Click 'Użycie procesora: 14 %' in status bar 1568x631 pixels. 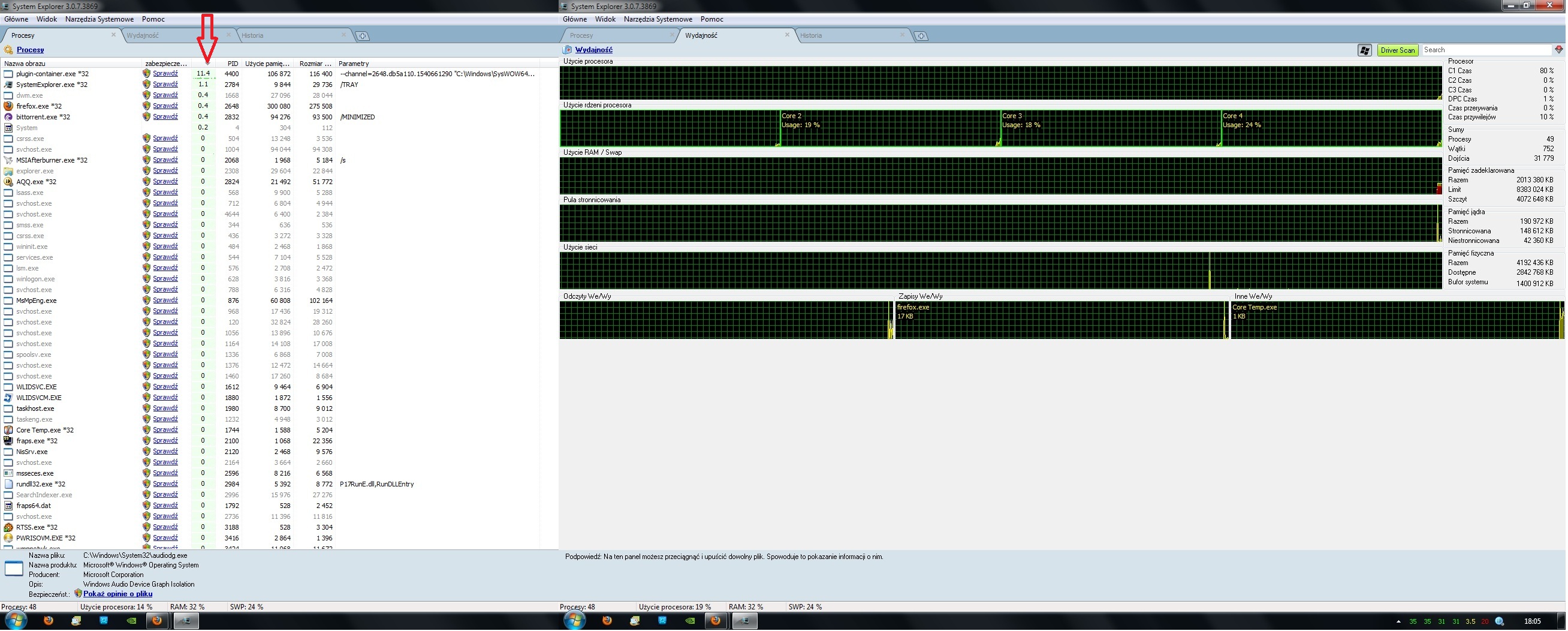point(116,608)
